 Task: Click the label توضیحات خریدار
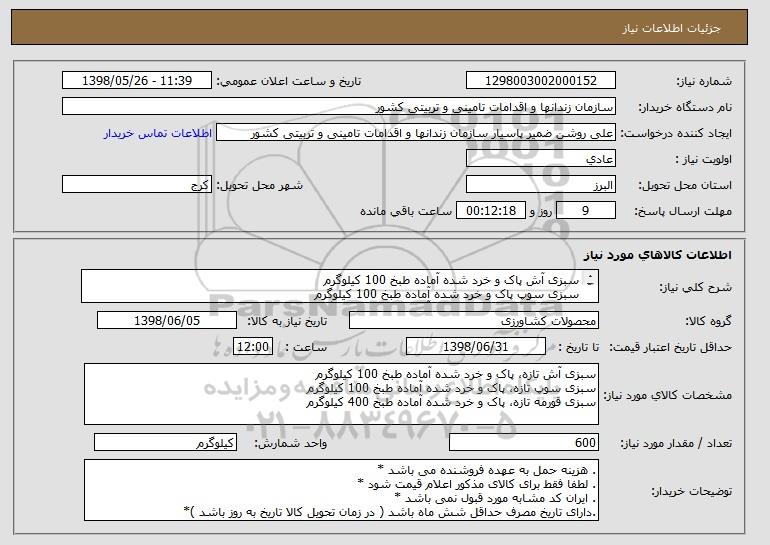click(691, 491)
